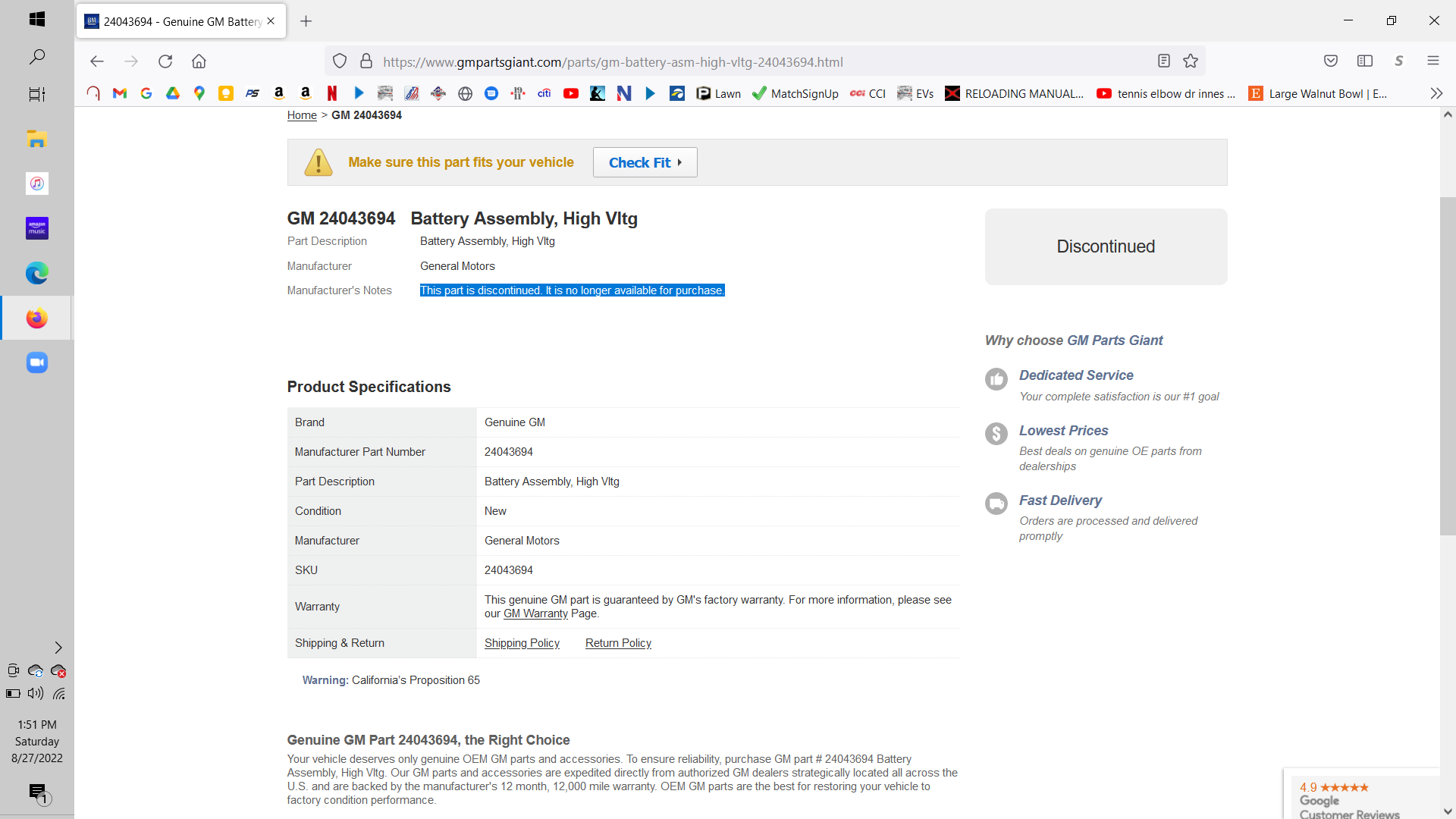Open the Gmail bookmark
The height and width of the screenshot is (819, 1456).
[x=120, y=93]
